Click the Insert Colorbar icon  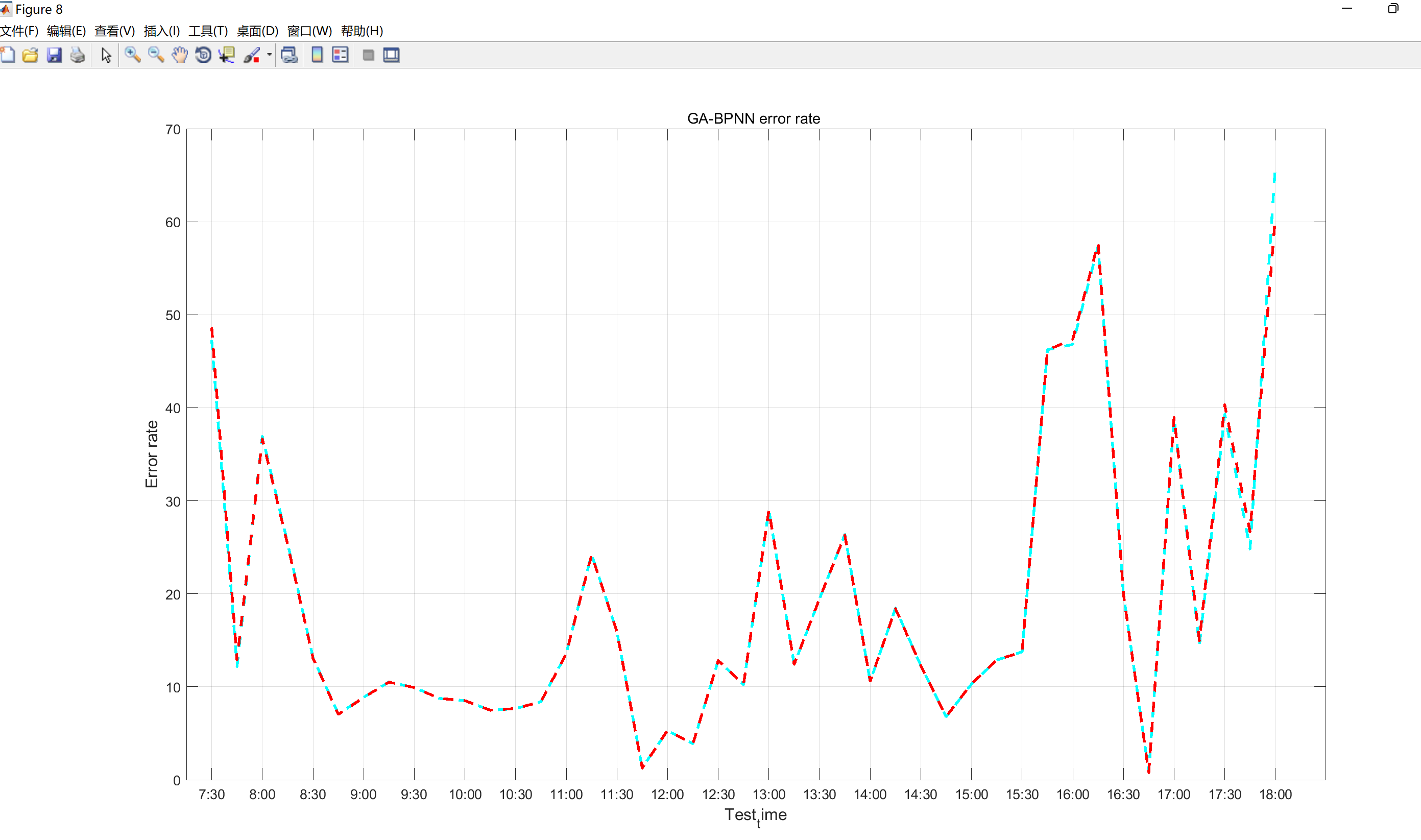tap(317, 55)
